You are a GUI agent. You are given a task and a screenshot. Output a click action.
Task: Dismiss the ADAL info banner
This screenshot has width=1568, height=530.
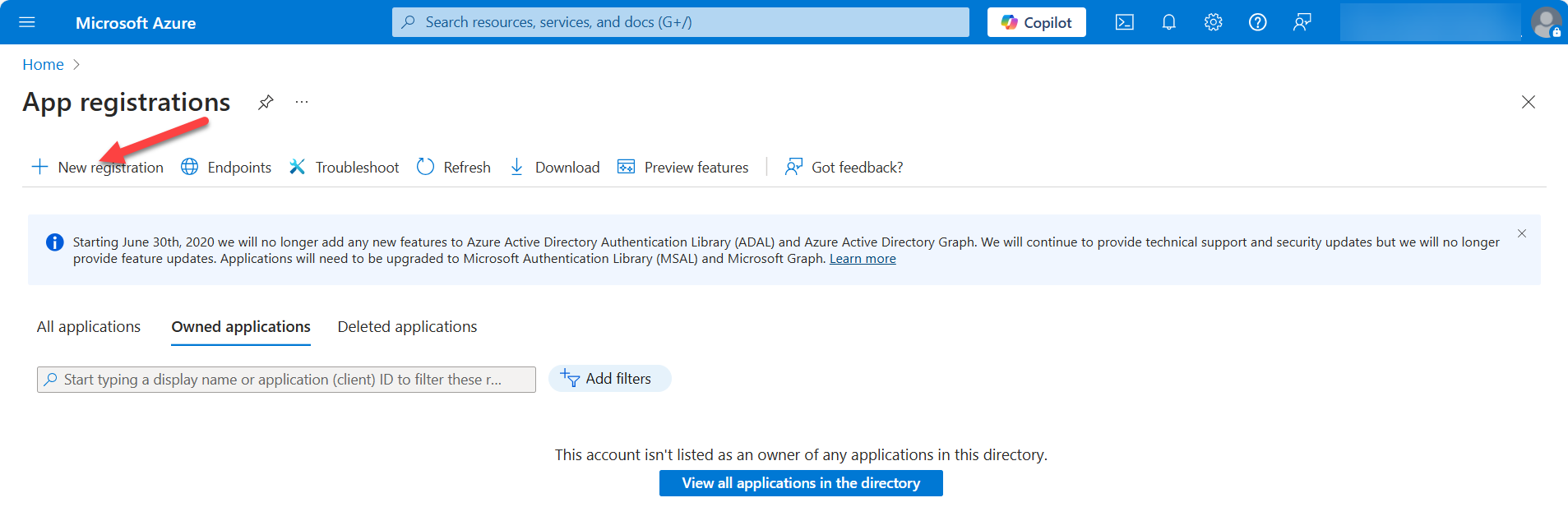(1522, 233)
